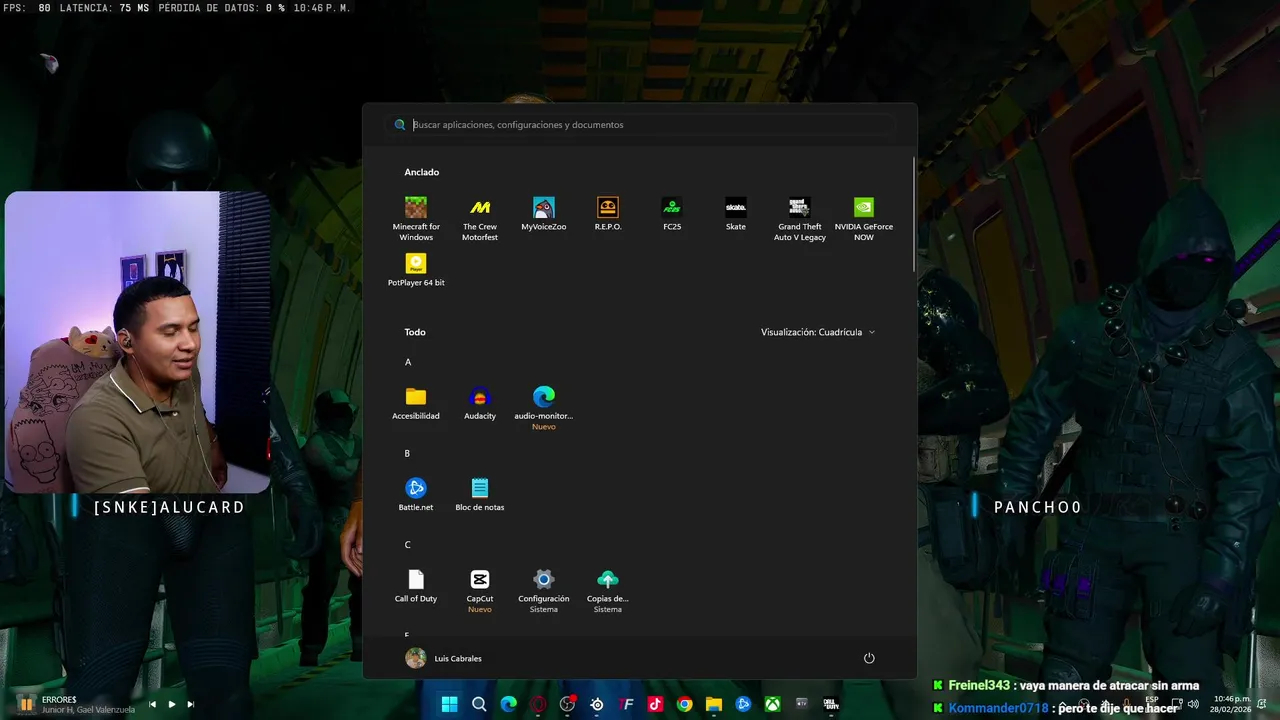Launch Battle.net from app list
The image size is (1280, 720).
pos(416,494)
